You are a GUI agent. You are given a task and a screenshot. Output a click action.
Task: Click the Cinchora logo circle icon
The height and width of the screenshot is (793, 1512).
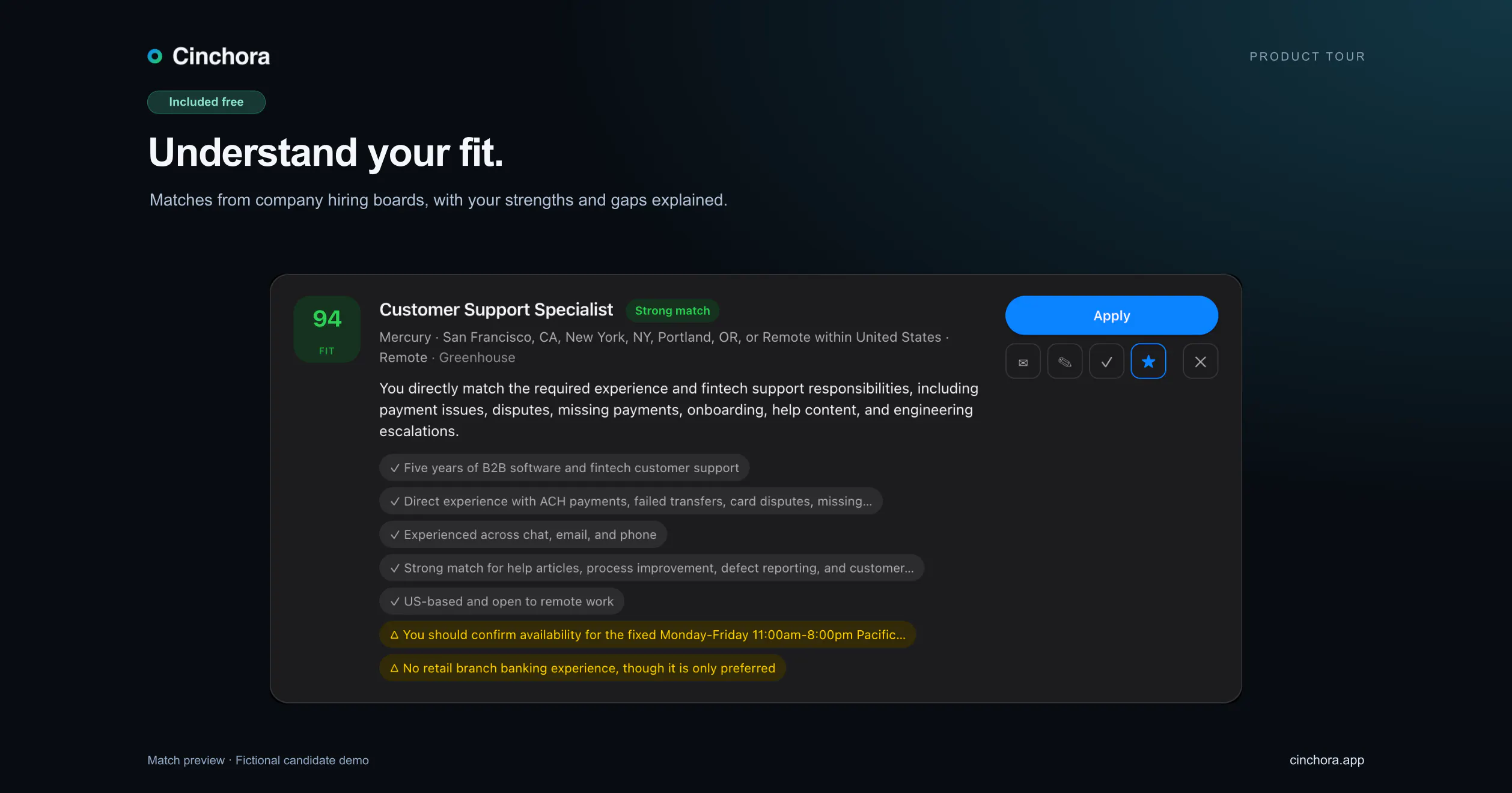click(155, 56)
